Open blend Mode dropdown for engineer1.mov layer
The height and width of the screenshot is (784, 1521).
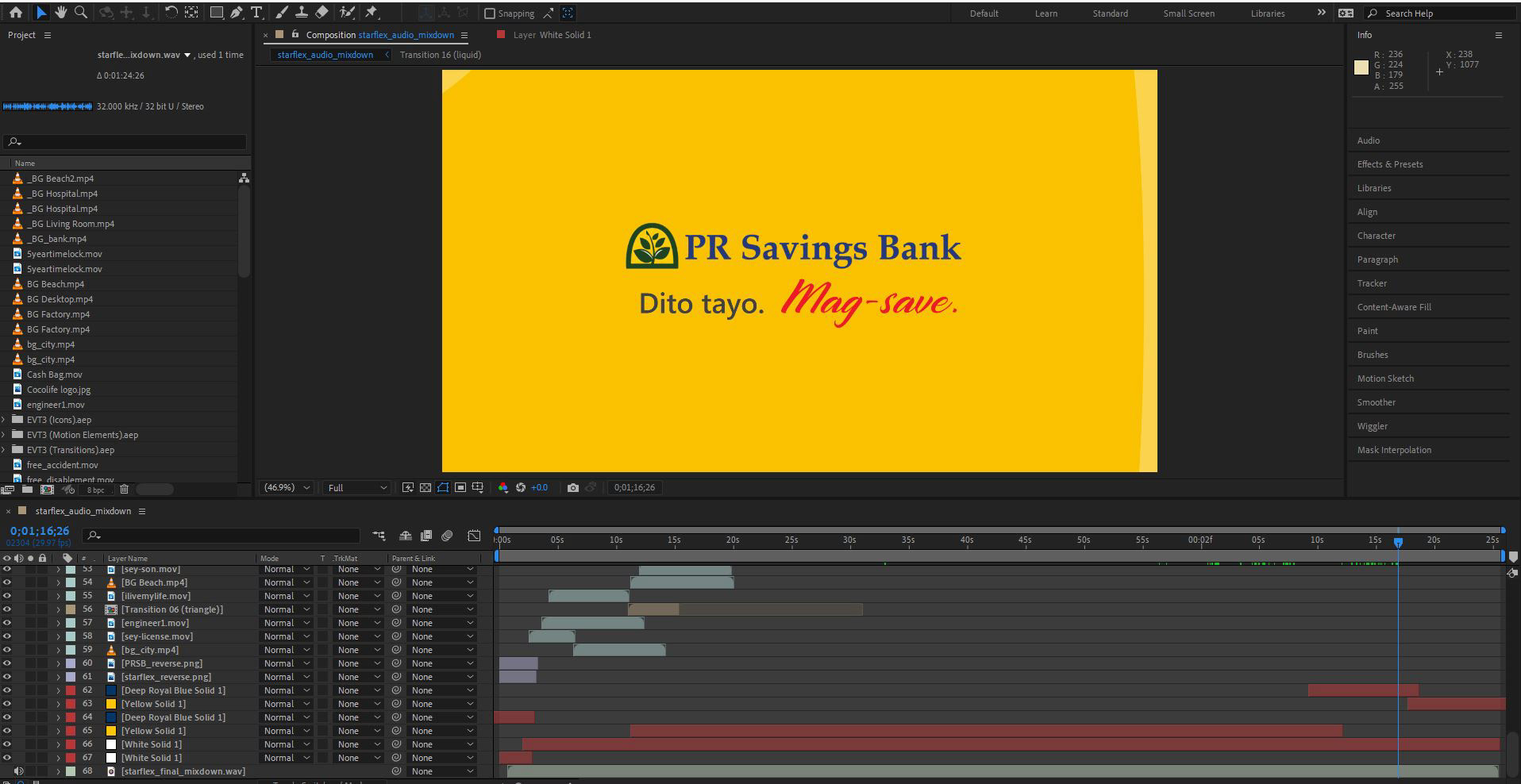[287, 623]
